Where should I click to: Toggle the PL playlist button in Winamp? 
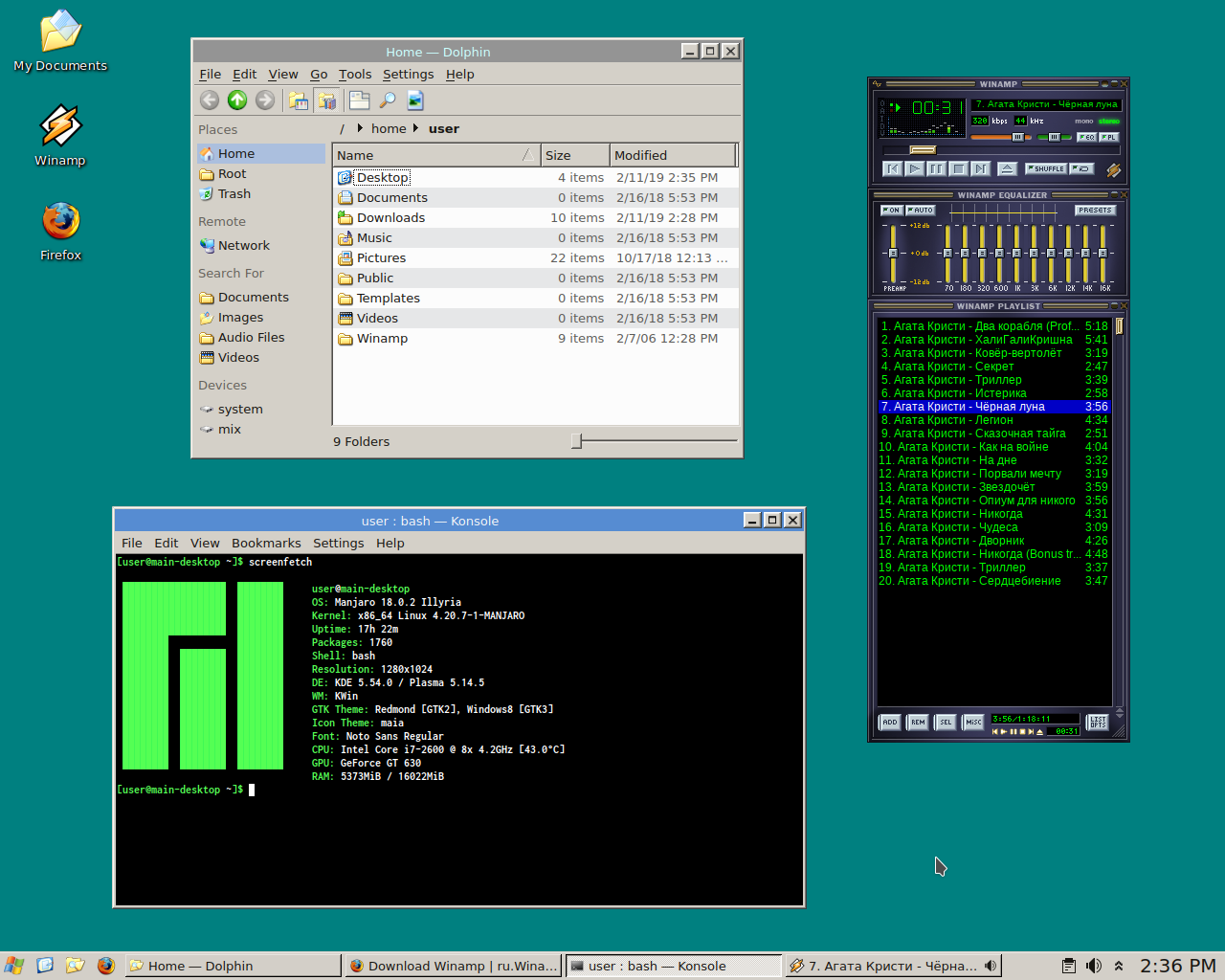1108,137
